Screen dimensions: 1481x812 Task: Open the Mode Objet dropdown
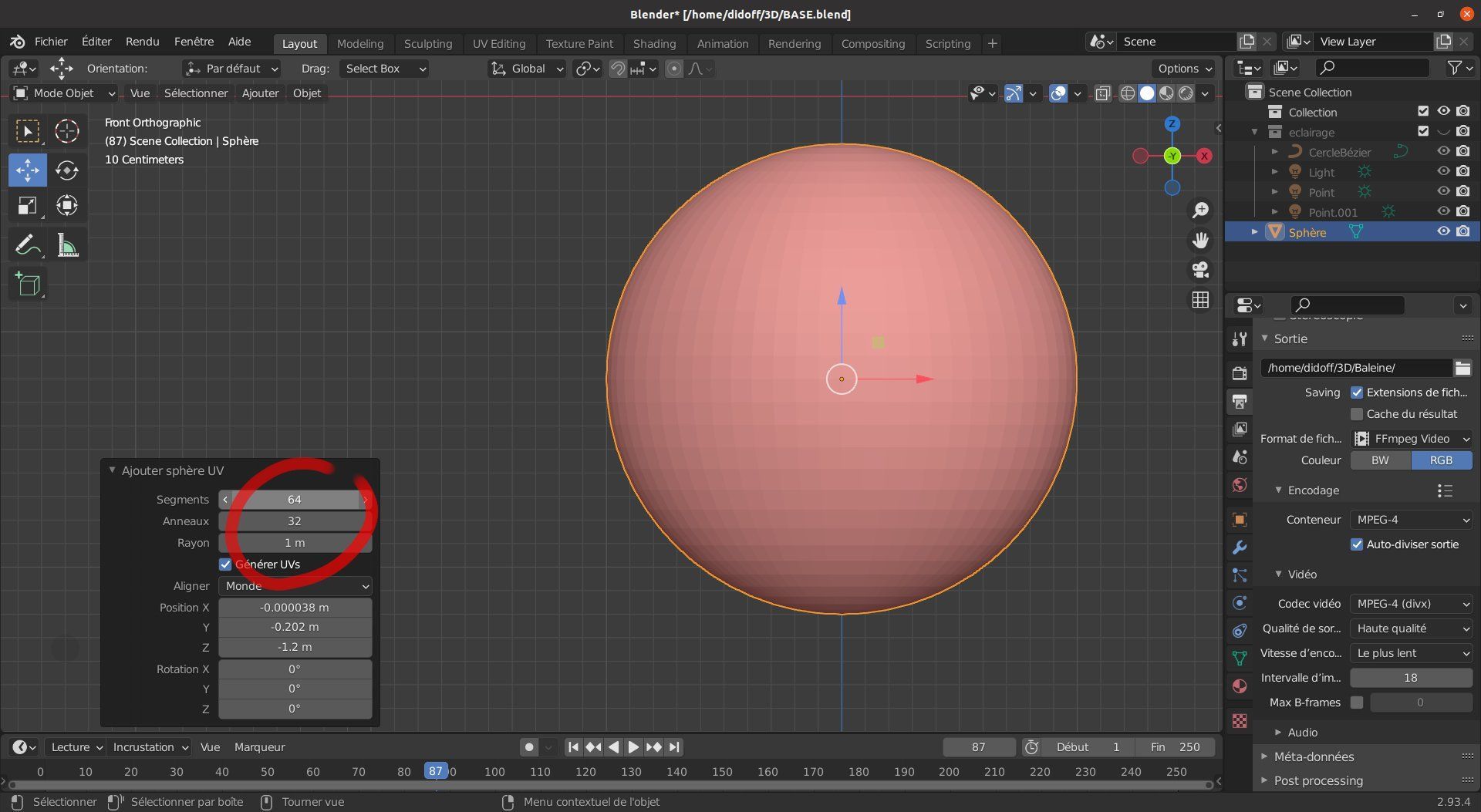65,93
